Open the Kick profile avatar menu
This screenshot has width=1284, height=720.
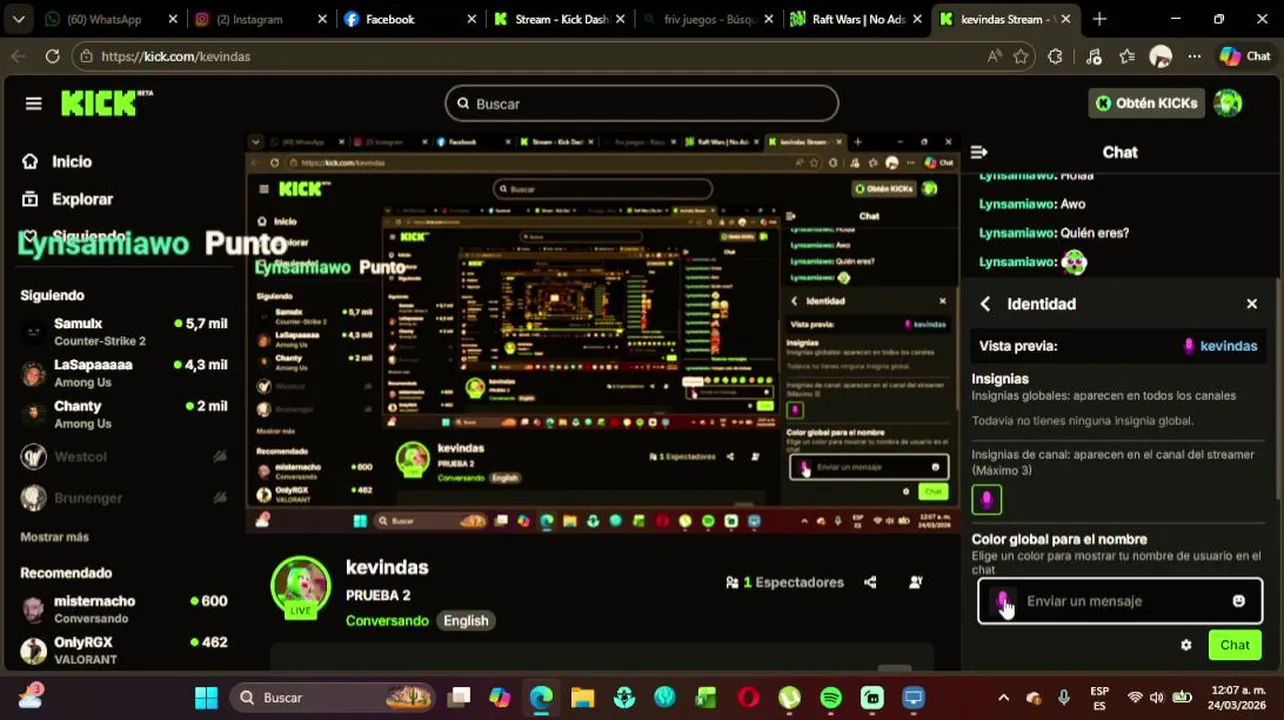click(x=1228, y=103)
